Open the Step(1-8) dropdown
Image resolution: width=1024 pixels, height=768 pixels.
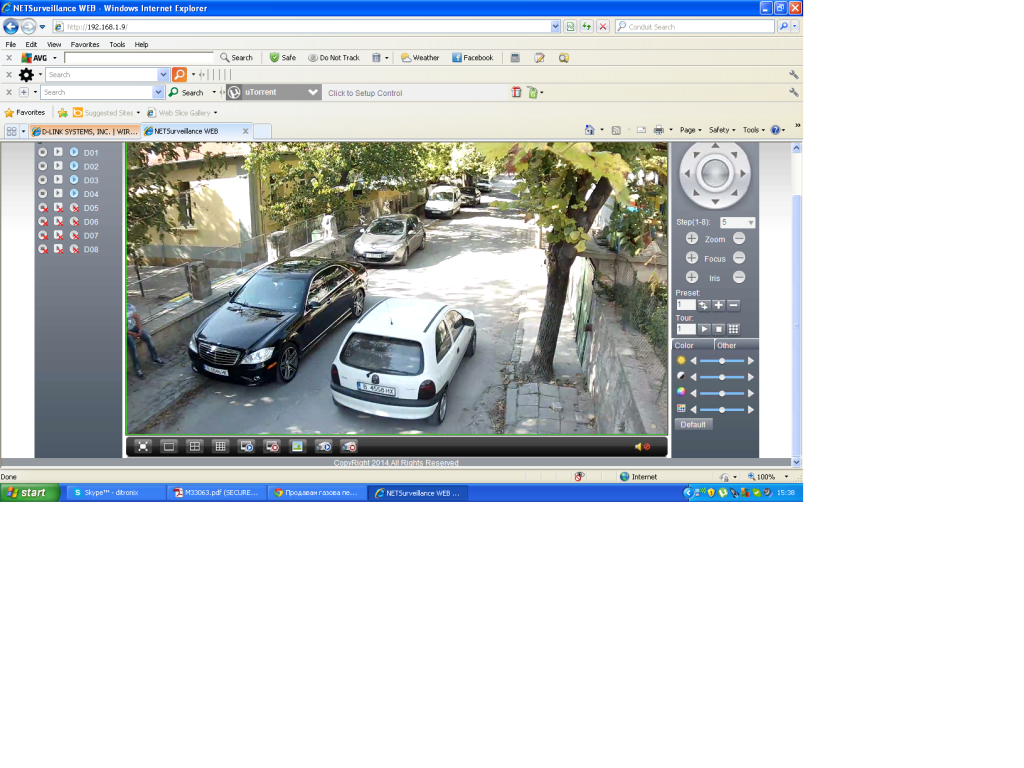(737, 223)
